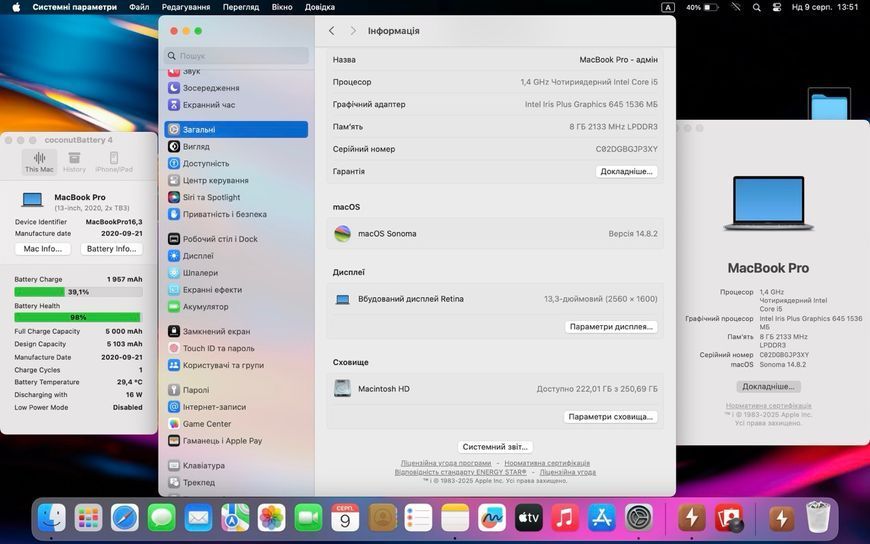870x544 pixels.
Task: Select Доступність in settings sidebar
Action: tap(236, 163)
